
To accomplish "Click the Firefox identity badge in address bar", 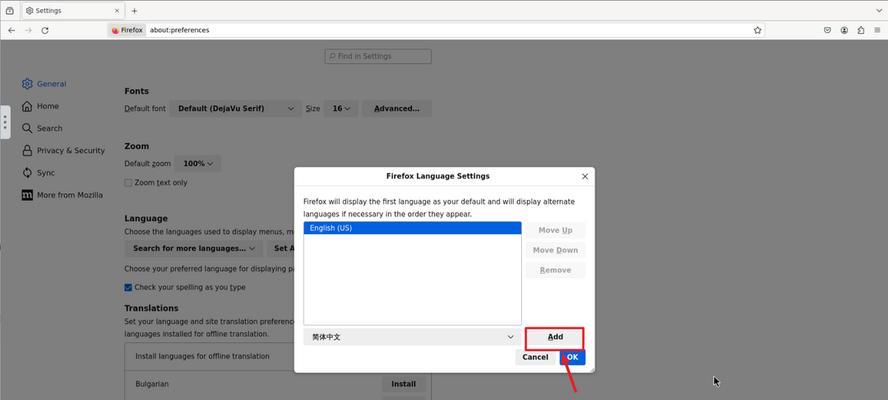I will [x=127, y=30].
